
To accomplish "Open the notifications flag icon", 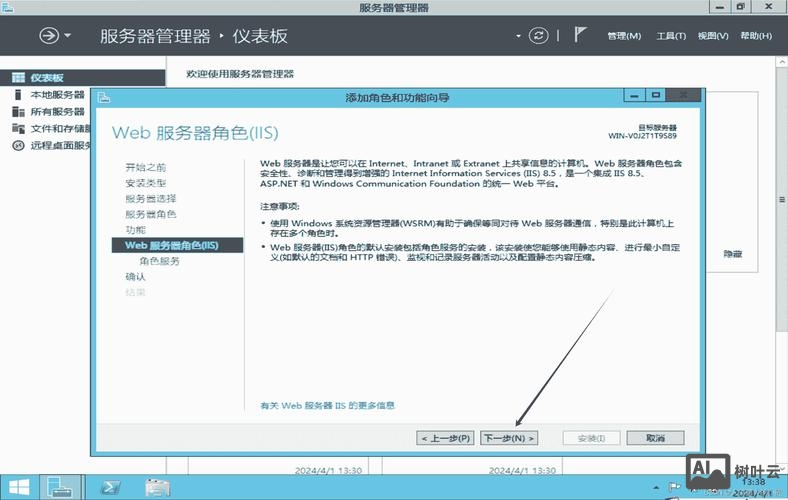I will pos(580,35).
